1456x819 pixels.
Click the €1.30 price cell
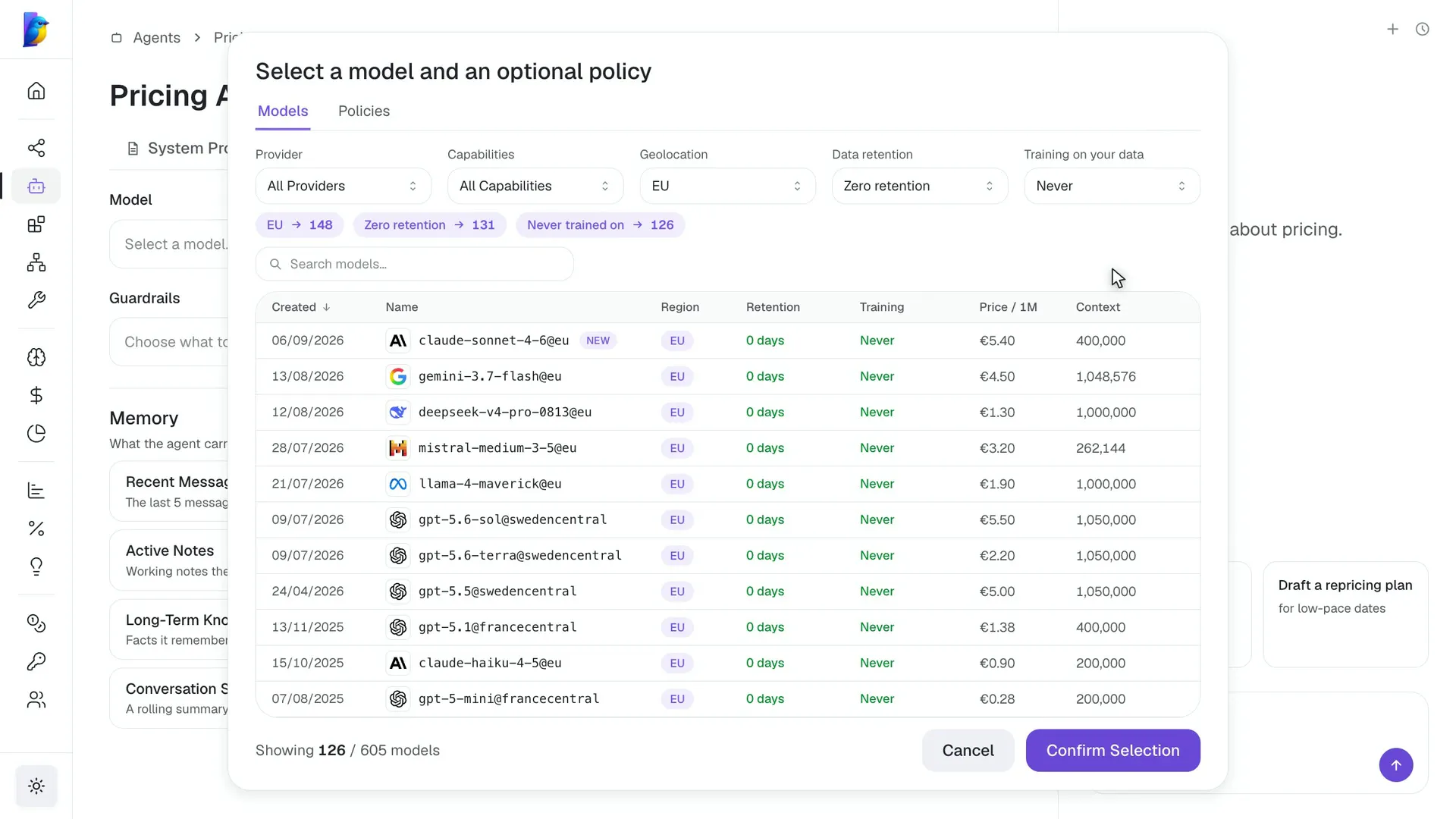click(x=997, y=413)
